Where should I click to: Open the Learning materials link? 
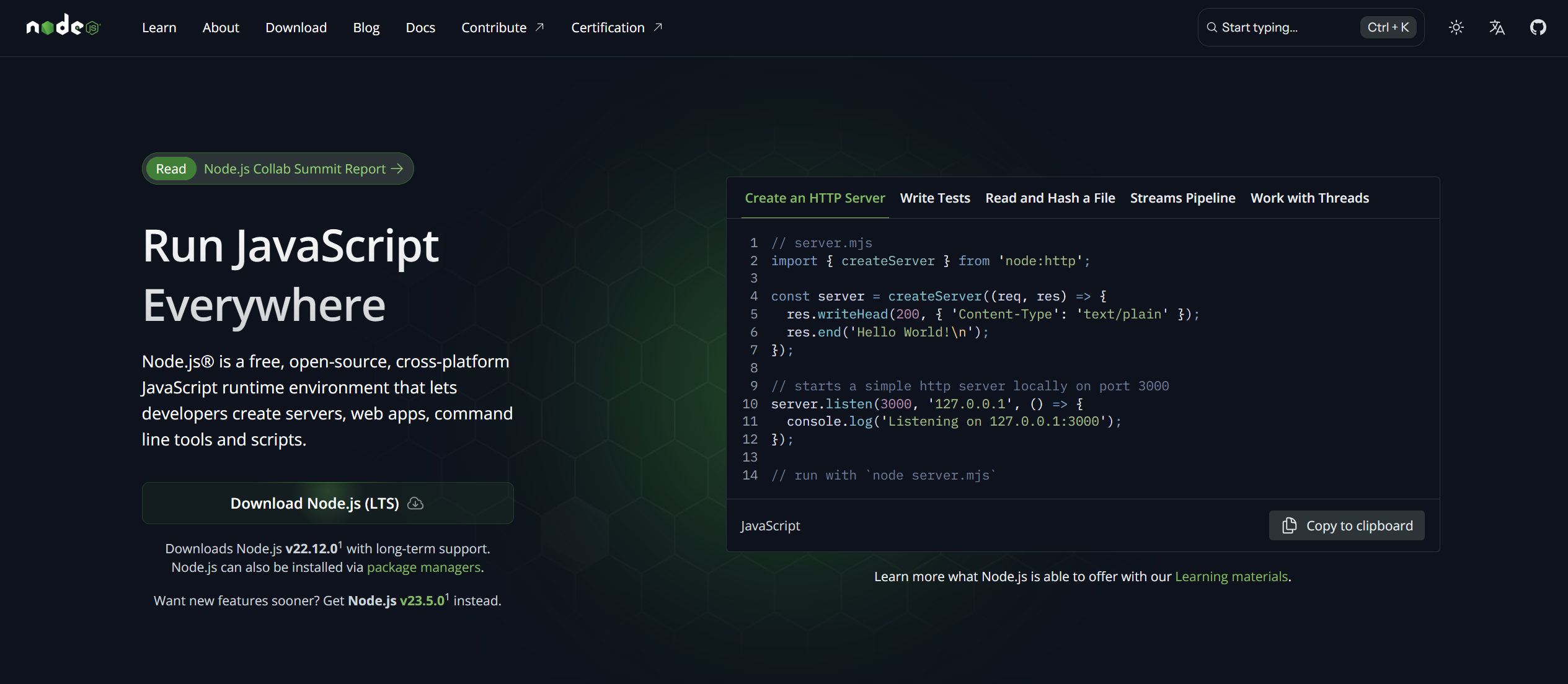(1231, 576)
